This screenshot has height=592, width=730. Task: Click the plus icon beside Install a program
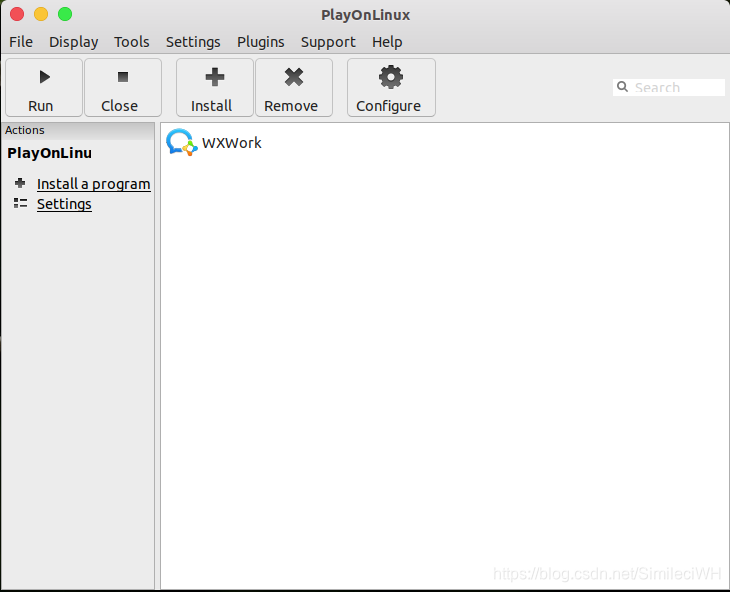click(x=20, y=183)
